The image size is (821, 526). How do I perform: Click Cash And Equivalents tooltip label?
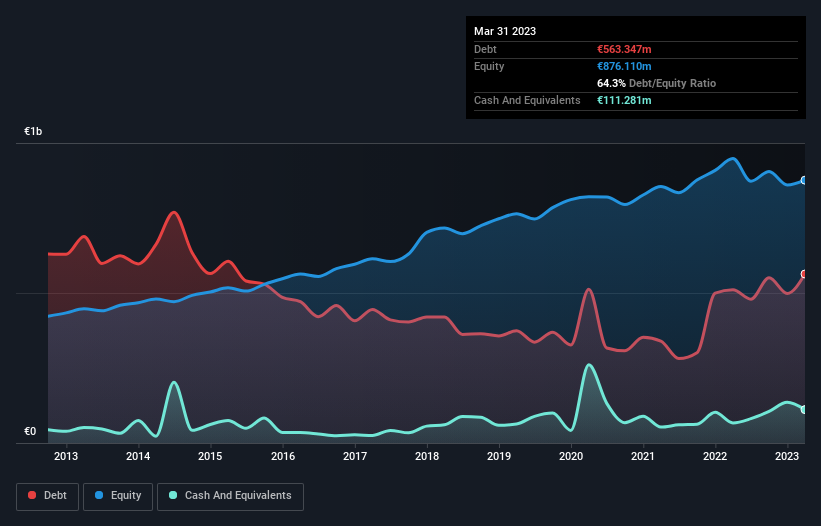pyautogui.click(x=527, y=100)
